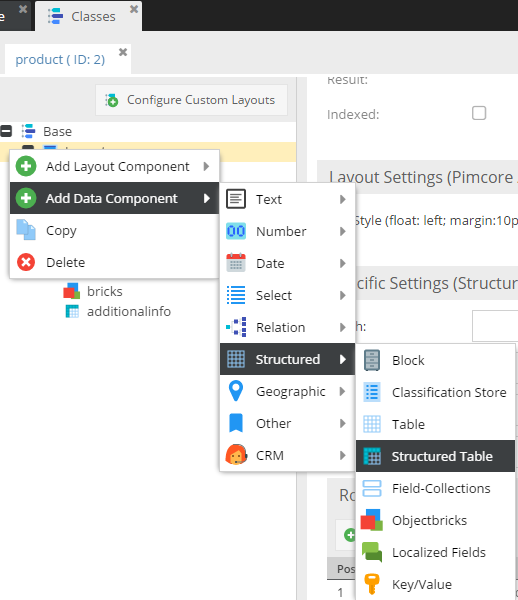Click the Objectbricks colored blocks icon
The height and width of the screenshot is (600, 518).
click(x=371, y=520)
